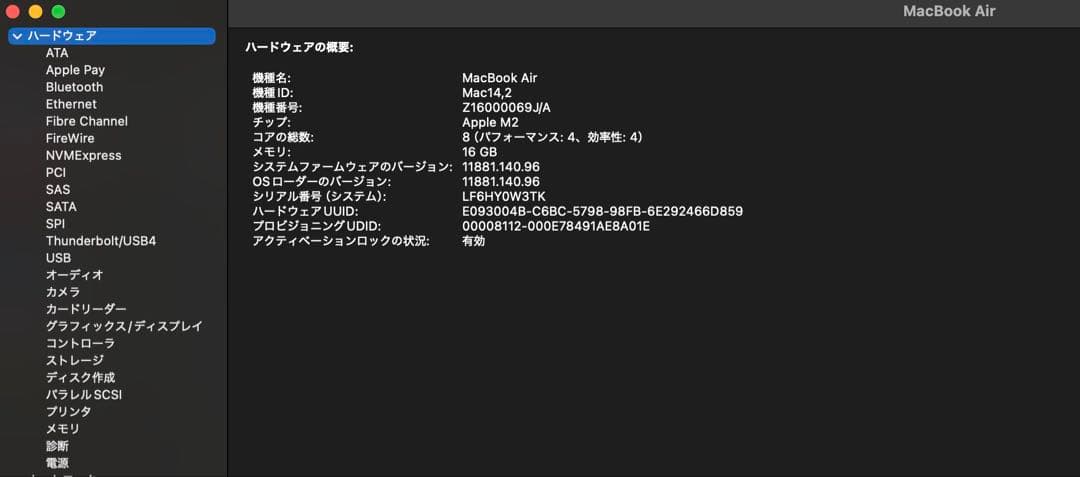This screenshot has height=477, width=1080.
Task: Open オーディオ in the sidebar
Action: pos(74,275)
